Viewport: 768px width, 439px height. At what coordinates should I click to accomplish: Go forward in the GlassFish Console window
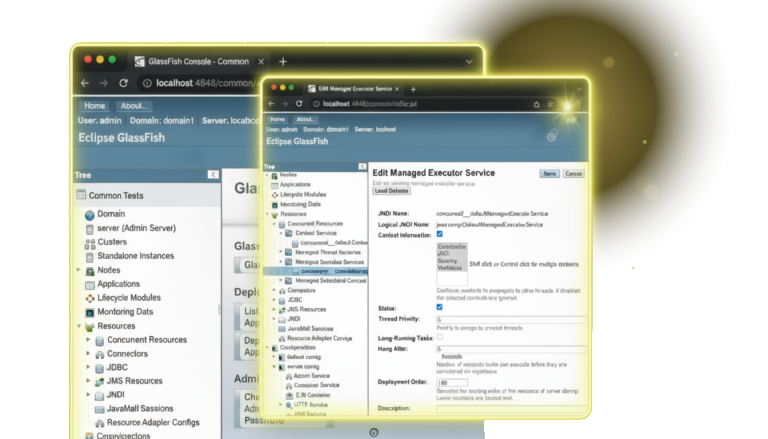(x=103, y=83)
